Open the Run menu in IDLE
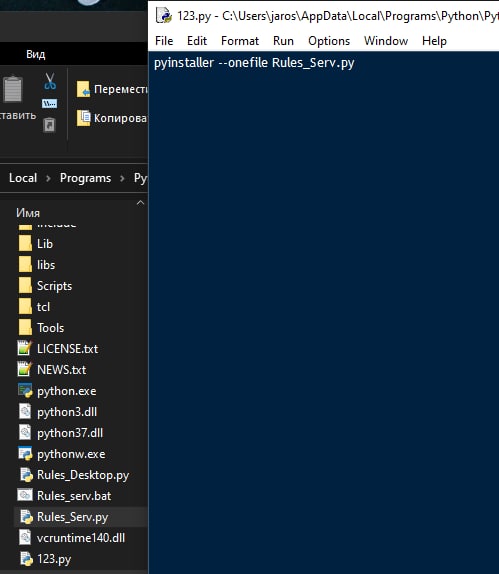Viewport: 499px width, 574px height. click(283, 41)
